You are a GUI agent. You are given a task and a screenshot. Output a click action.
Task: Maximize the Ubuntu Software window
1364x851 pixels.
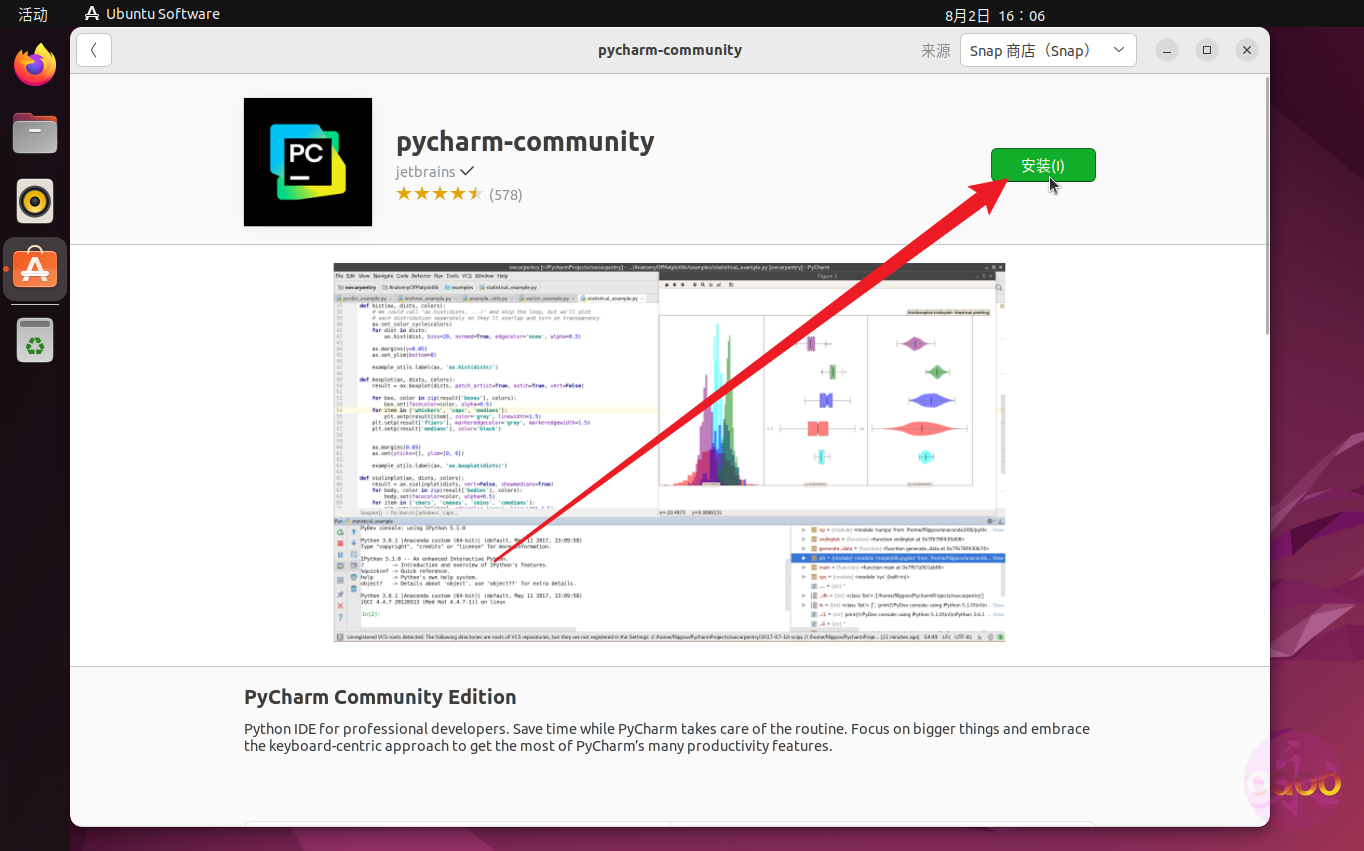[1207, 50]
